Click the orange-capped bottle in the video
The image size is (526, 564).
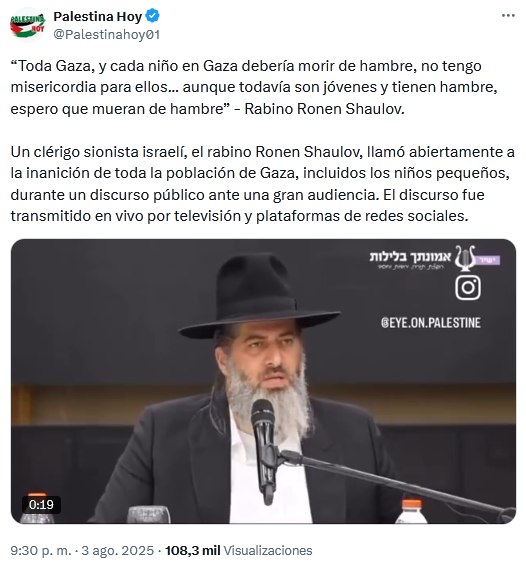pyautogui.click(x=411, y=511)
